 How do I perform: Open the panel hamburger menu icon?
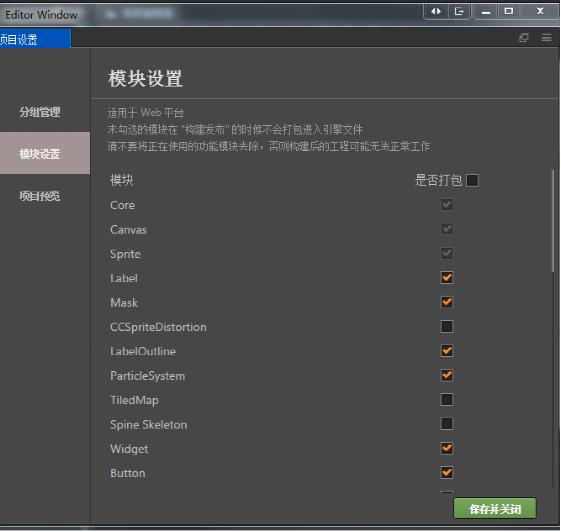[x=546, y=38]
